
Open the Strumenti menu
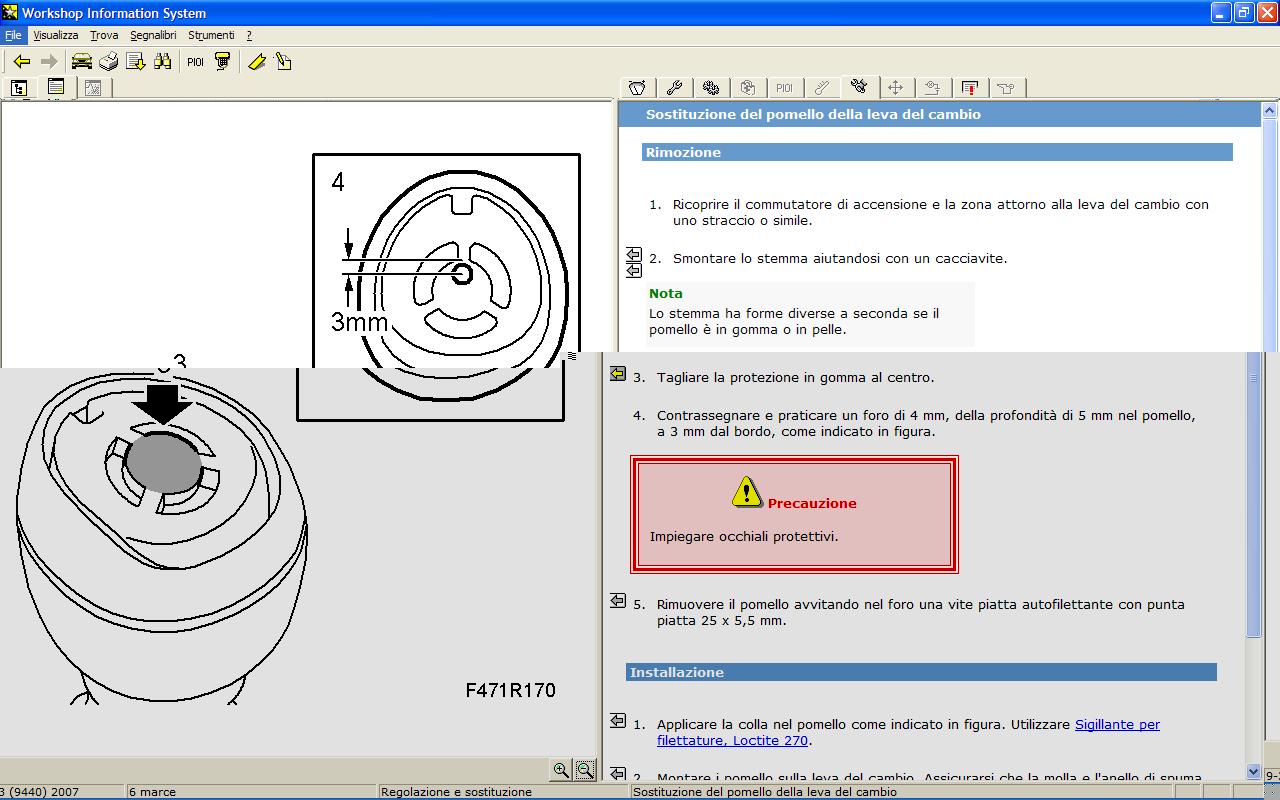(x=211, y=35)
